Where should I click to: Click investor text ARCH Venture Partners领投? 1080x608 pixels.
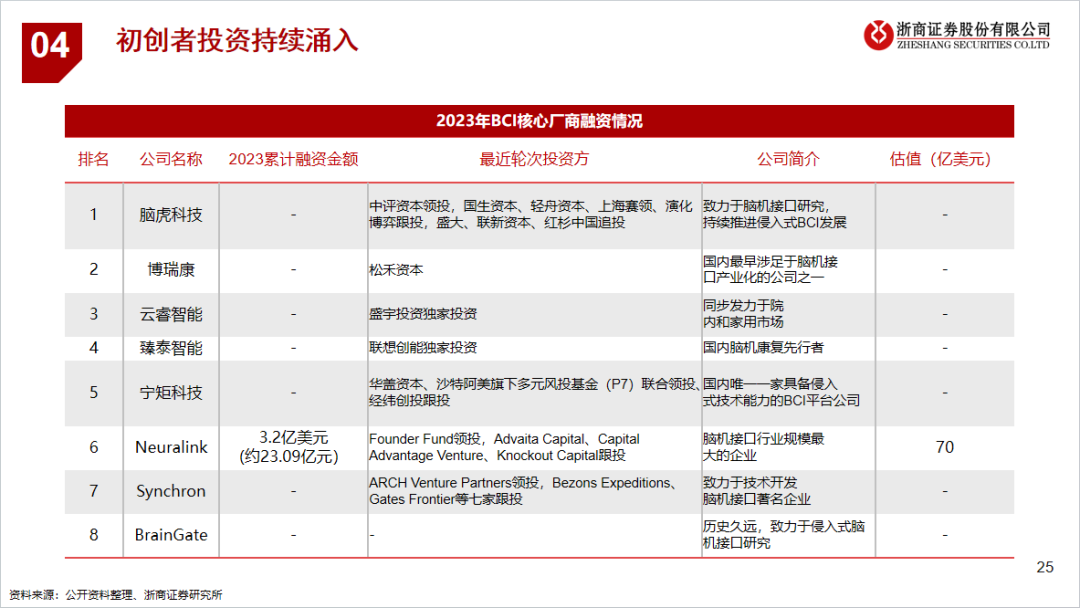(523, 491)
